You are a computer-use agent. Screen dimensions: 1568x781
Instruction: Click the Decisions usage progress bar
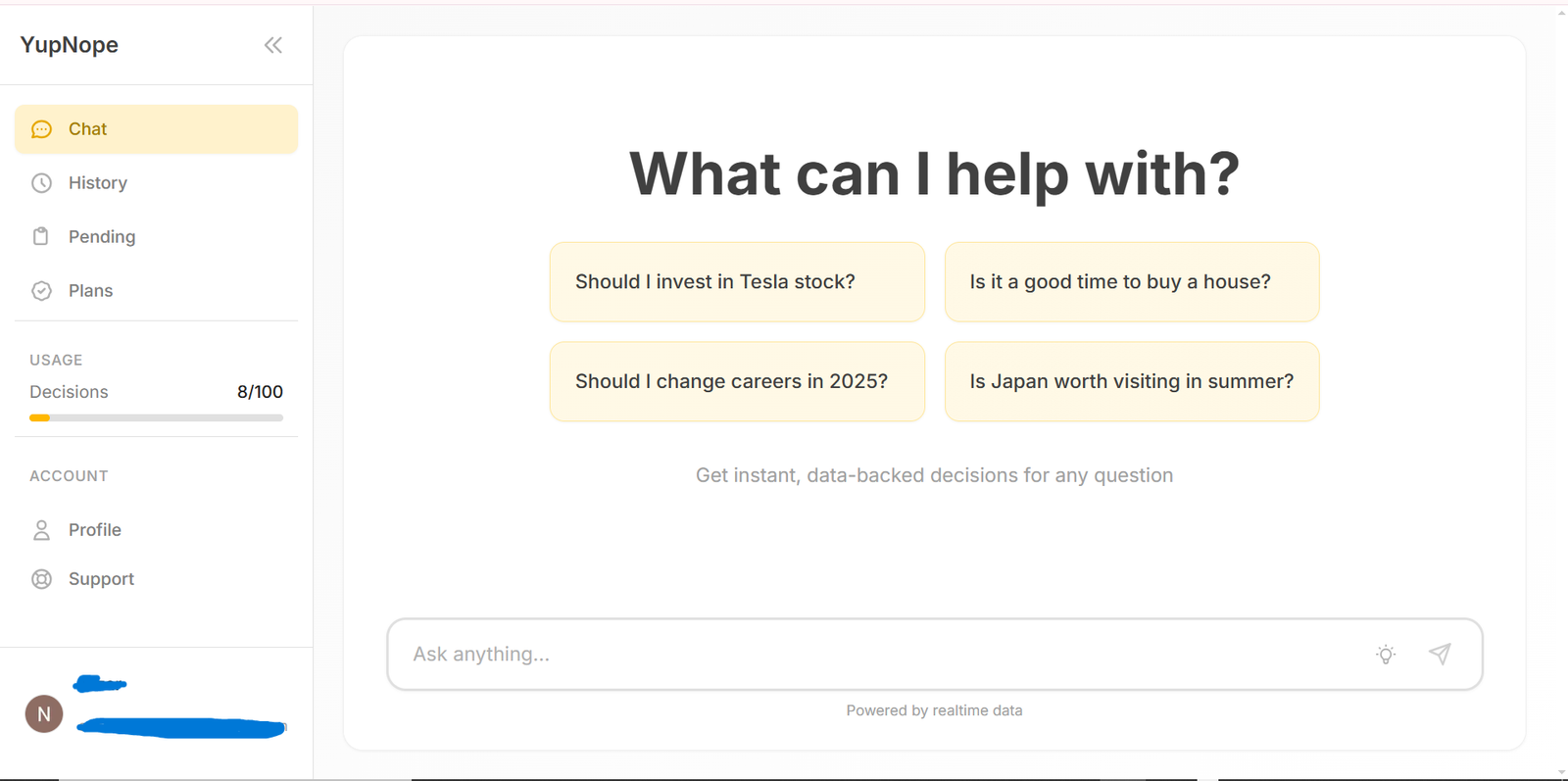(x=156, y=417)
